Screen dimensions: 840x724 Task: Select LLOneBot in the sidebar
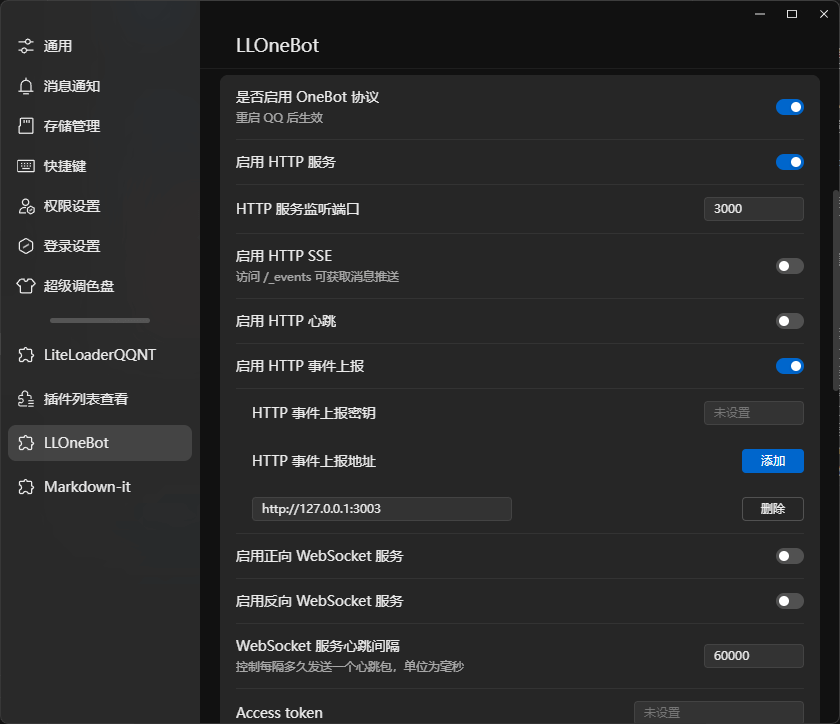(100, 443)
